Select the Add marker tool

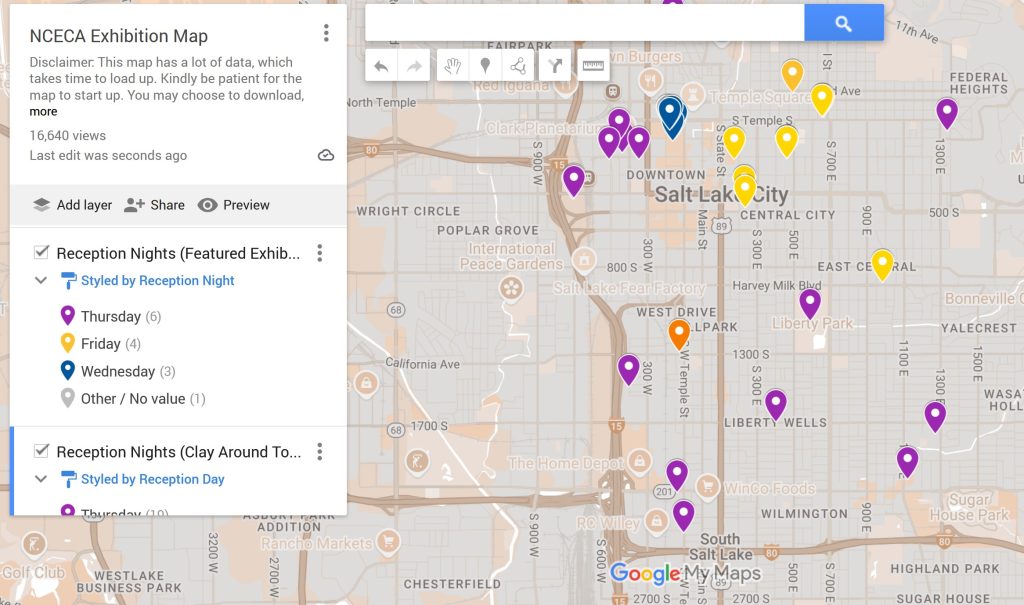pyautogui.click(x=485, y=66)
